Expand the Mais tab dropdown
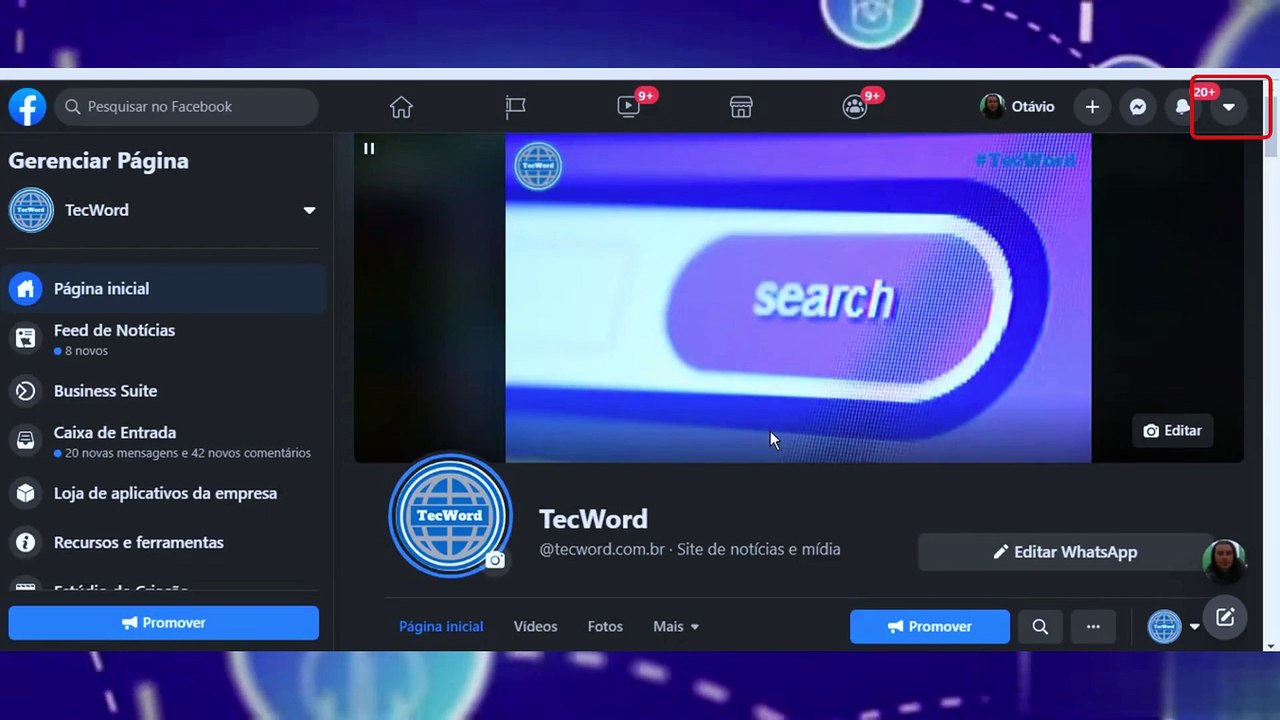Image resolution: width=1280 pixels, height=720 pixels. click(x=676, y=626)
